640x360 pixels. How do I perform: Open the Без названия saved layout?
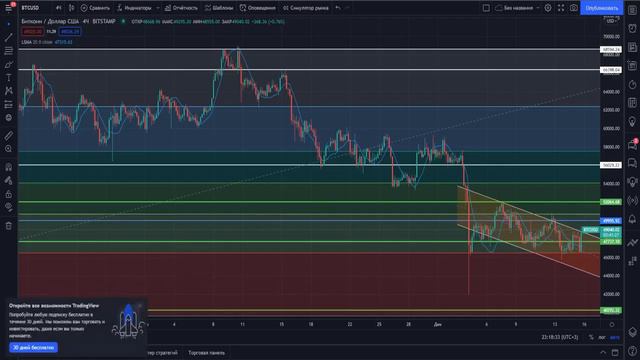click(x=514, y=8)
